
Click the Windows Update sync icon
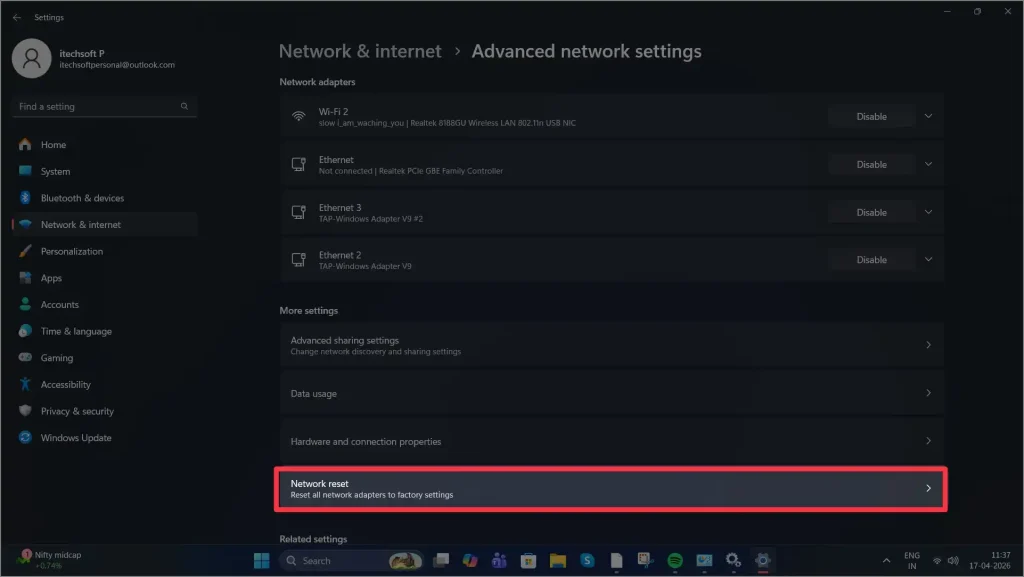pyautogui.click(x=25, y=437)
